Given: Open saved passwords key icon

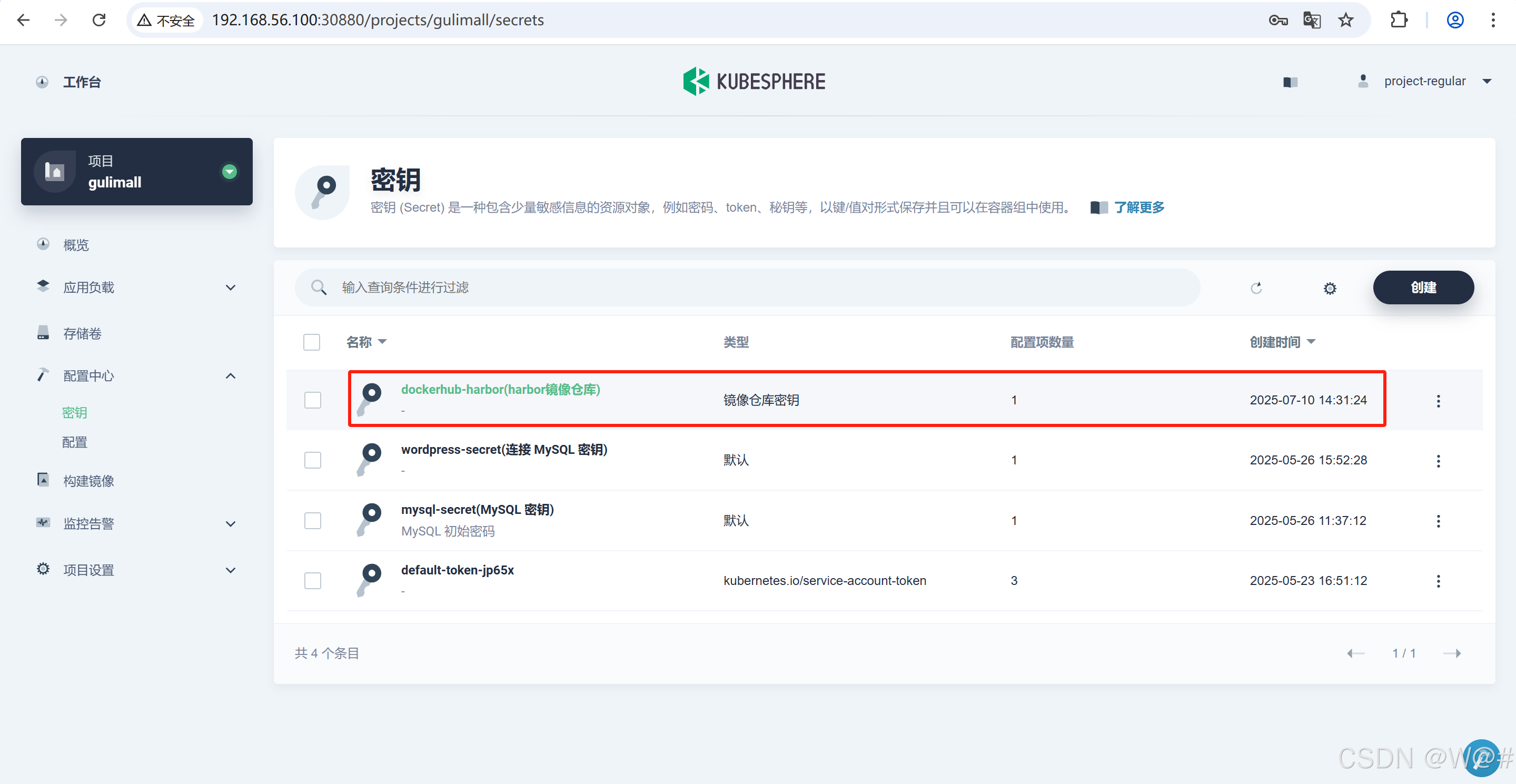Looking at the screenshot, I should [1277, 21].
